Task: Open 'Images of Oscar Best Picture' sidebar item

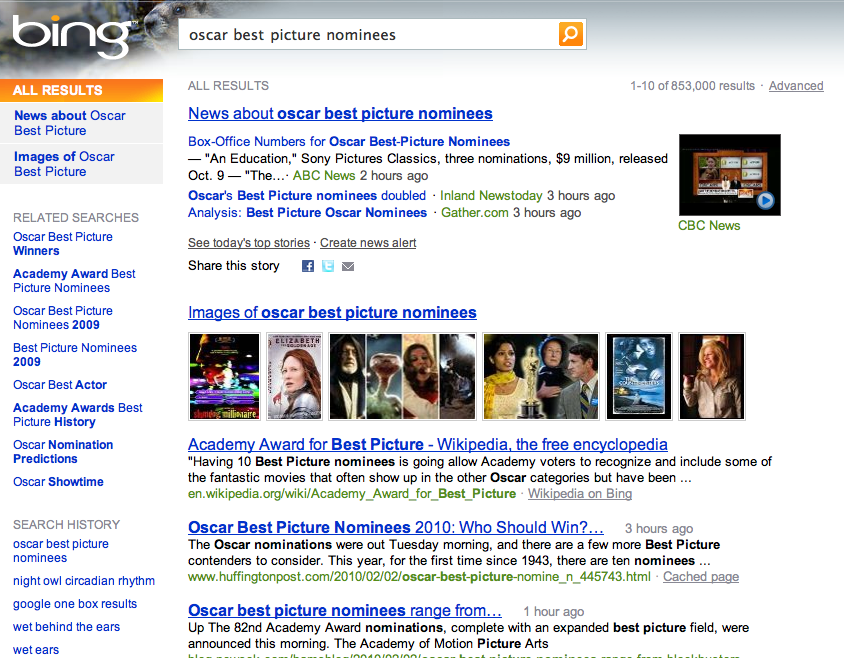Action: coord(62,163)
